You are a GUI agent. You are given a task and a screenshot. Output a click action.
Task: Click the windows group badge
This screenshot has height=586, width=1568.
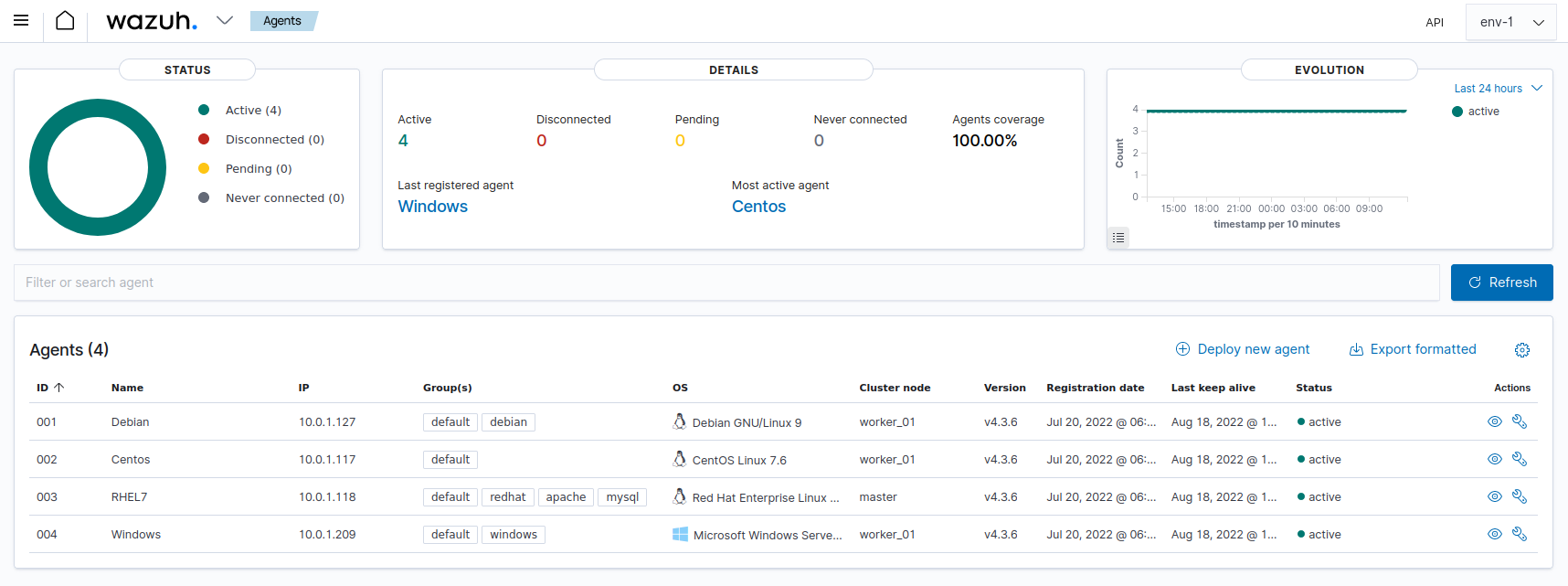514,534
